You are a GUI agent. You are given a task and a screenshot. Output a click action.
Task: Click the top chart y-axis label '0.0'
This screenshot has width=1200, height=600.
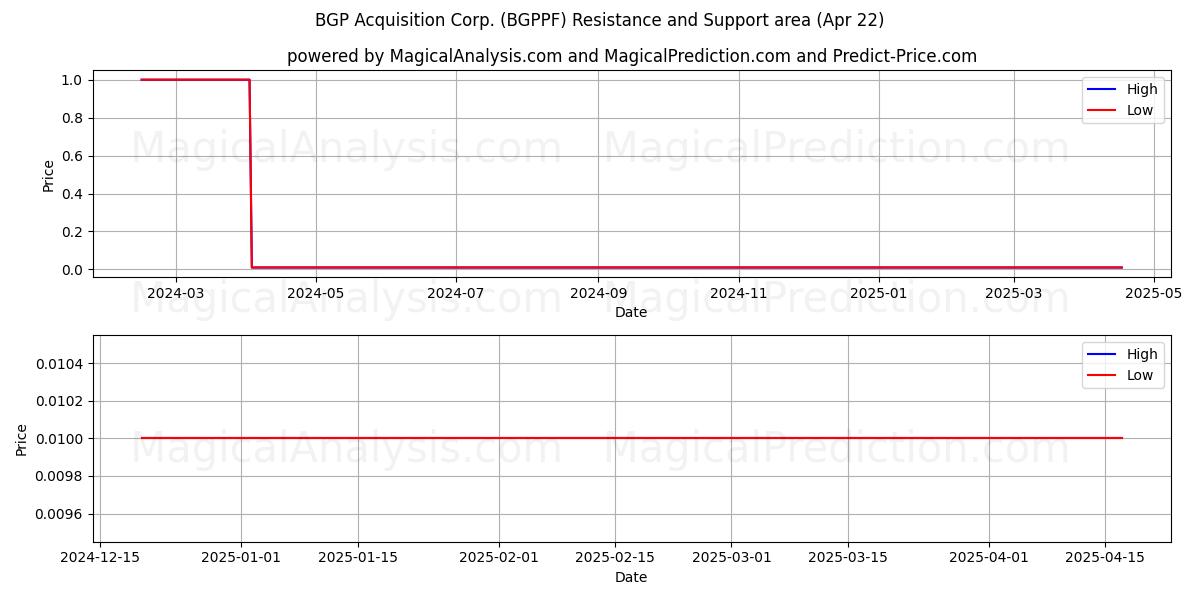[71, 270]
